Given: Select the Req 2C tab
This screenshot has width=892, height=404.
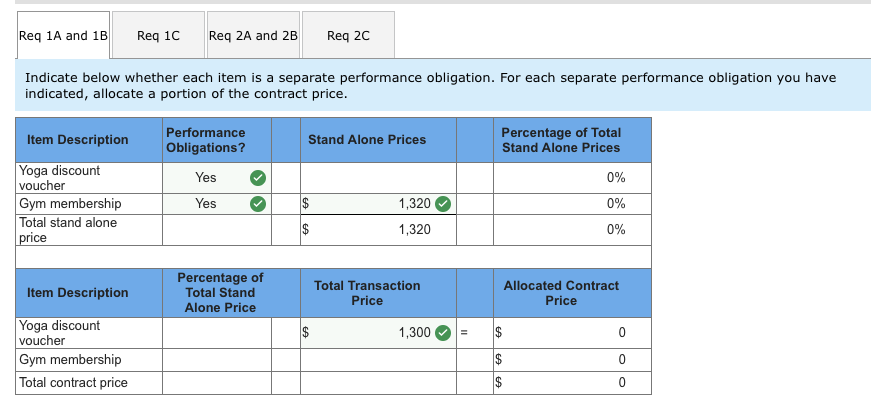Looking at the screenshot, I should coord(348,35).
